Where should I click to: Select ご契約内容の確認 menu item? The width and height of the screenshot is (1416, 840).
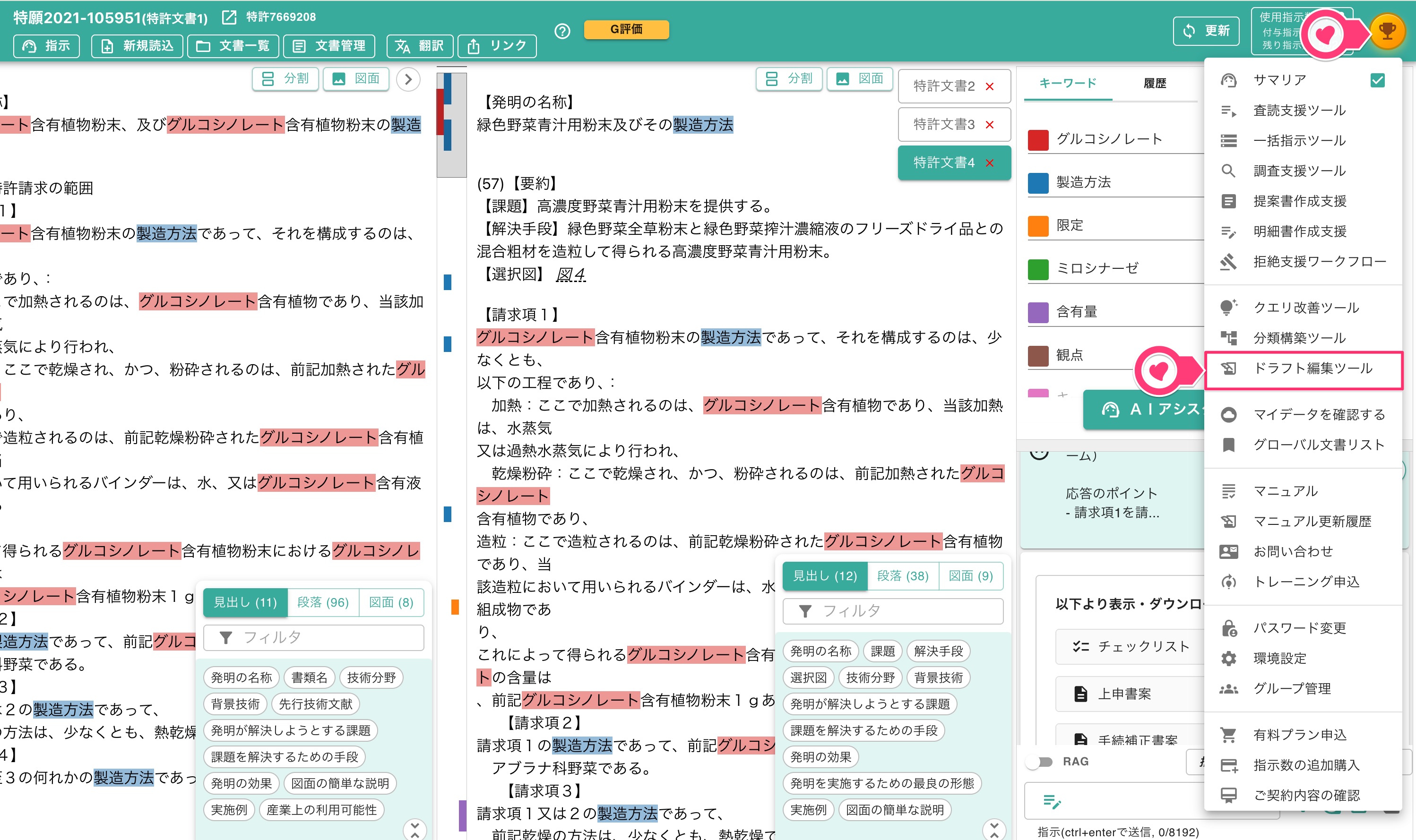click(x=1303, y=795)
